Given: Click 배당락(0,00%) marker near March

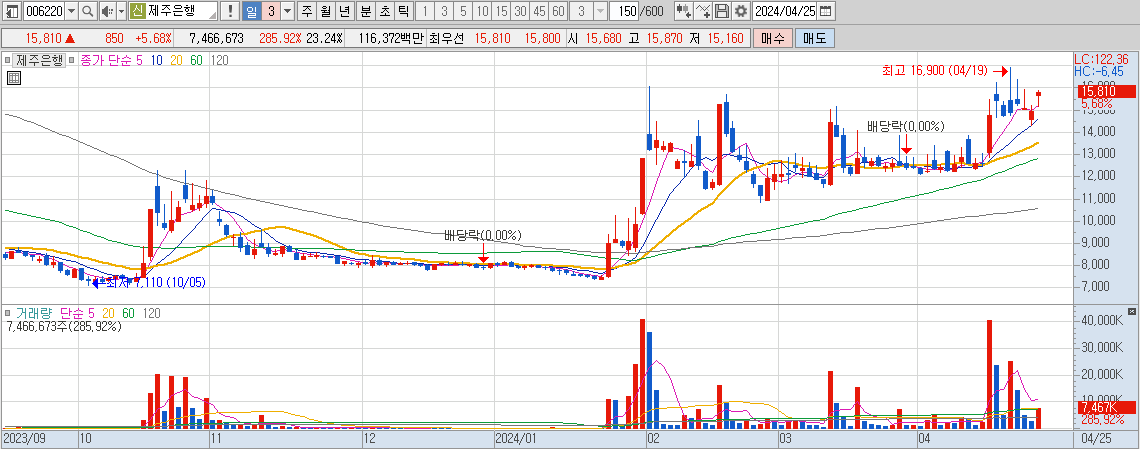Looking at the screenshot, I should (905, 126).
